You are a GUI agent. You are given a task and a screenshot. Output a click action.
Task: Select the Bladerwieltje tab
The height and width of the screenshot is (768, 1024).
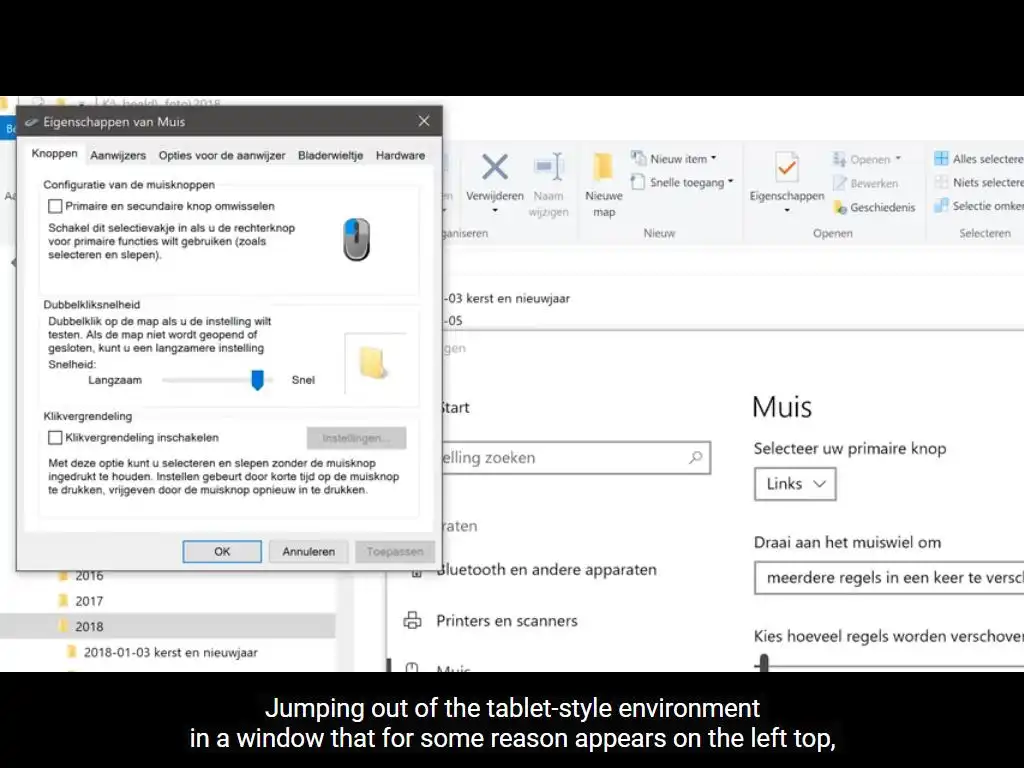click(x=330, y=155)
